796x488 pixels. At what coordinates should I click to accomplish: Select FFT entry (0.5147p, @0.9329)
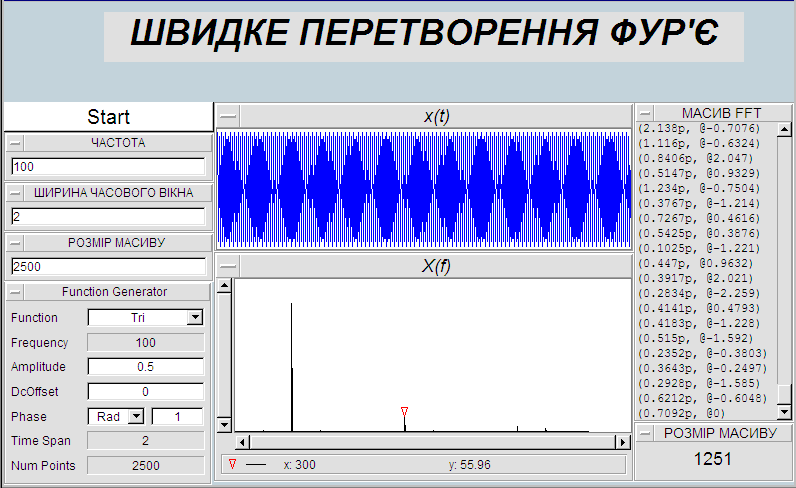tap(699, 174)
